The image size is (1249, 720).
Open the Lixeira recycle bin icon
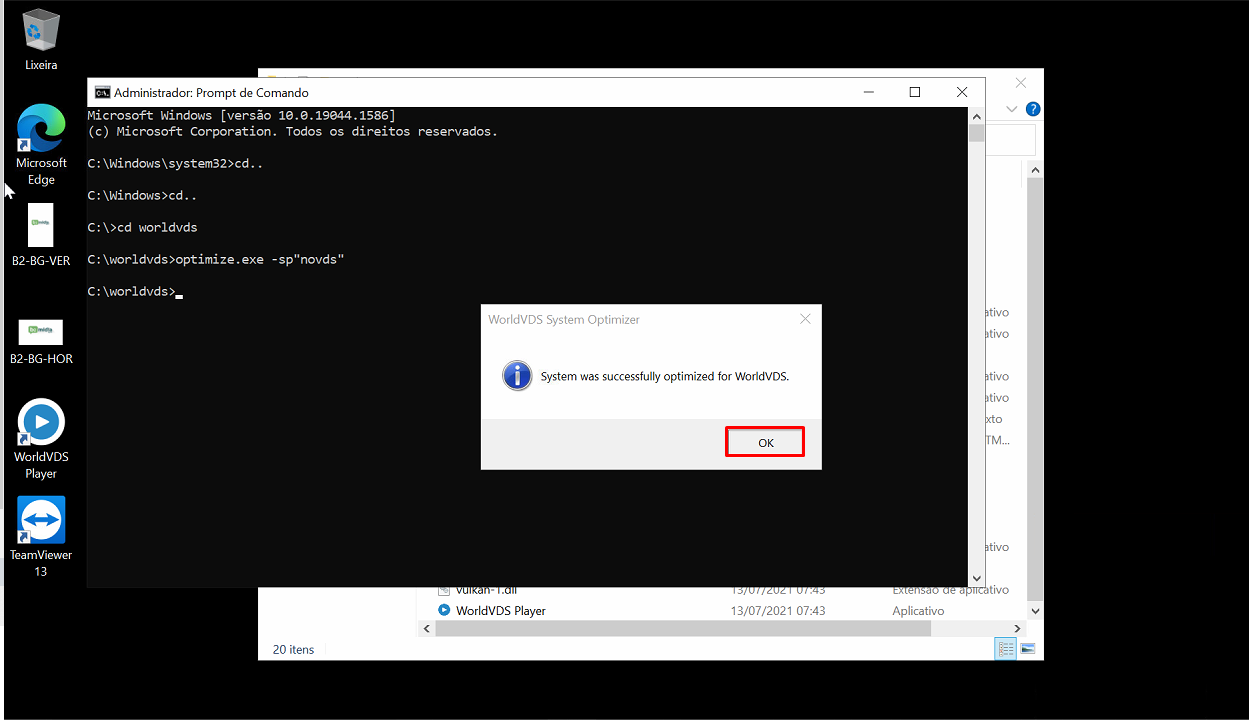pyautogui.click(x=41, y=40)
